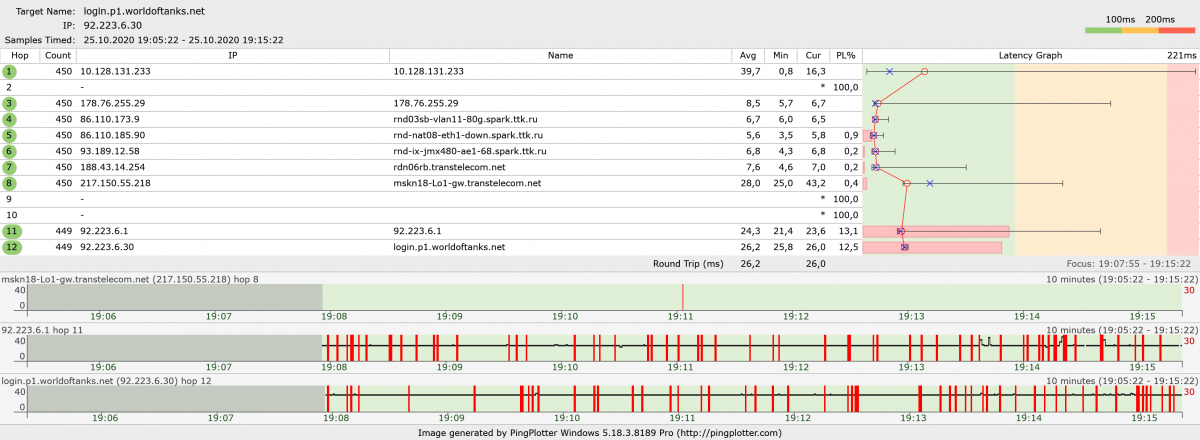Click the blue X current-latency marker on hop 8
Screen dimensions: 1200x440
coord(930,183)
